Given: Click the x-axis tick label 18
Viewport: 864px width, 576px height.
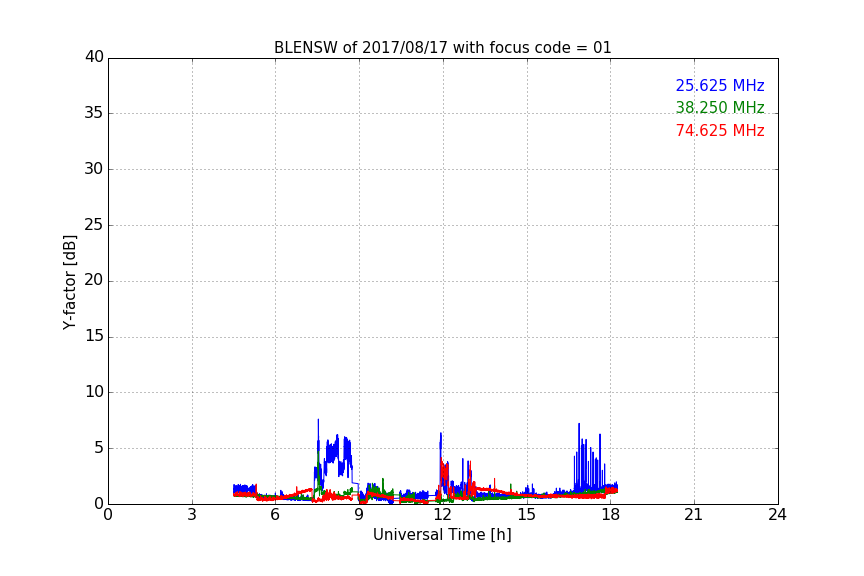Looking at the screenshot, I should [x=610, y=515].
